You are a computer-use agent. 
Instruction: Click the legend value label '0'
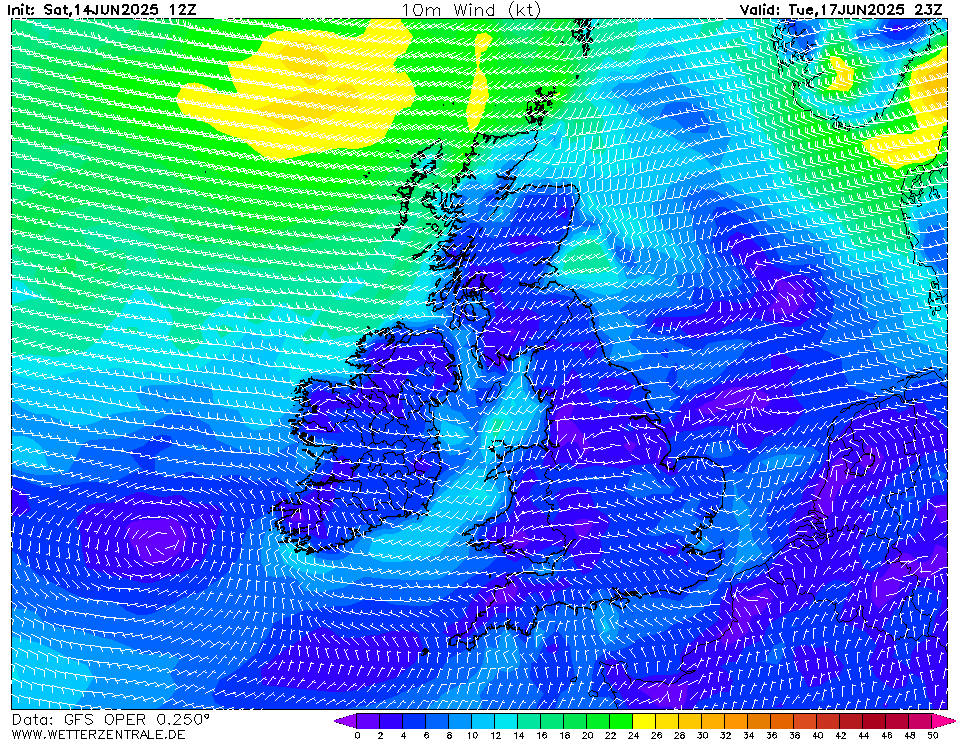coord(357,735)
